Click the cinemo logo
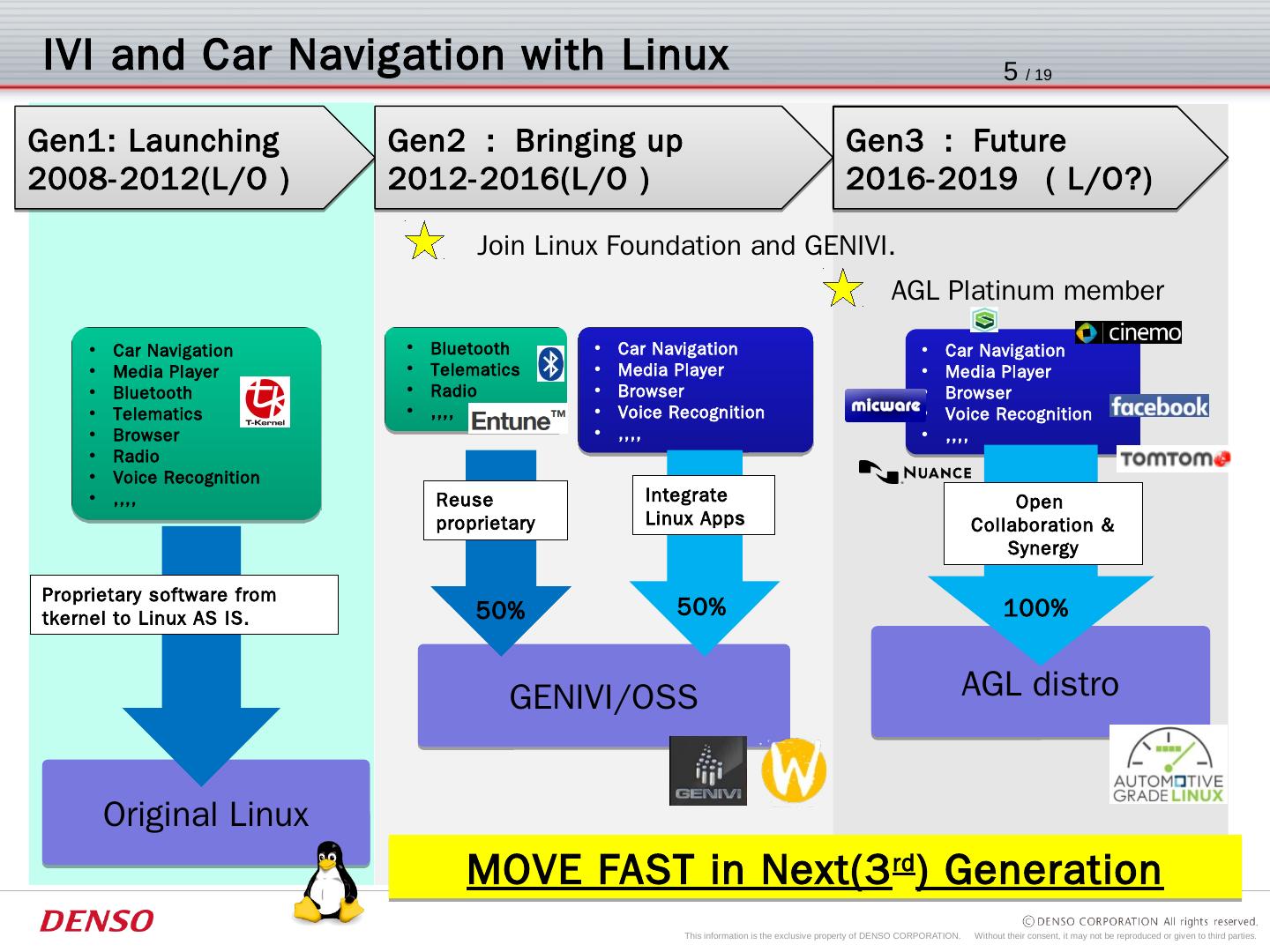1270x952 pixels. pyautogui.click(x=1128, y=332)
